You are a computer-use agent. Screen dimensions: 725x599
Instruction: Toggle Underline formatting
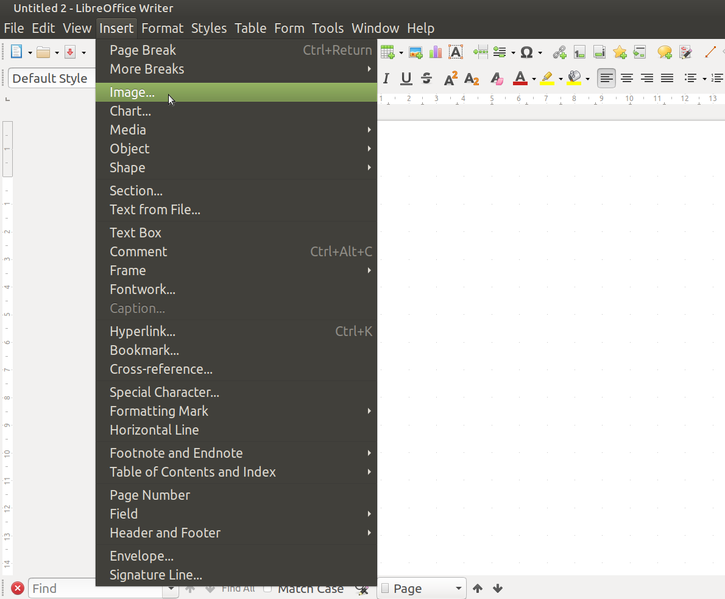[406, 79]
